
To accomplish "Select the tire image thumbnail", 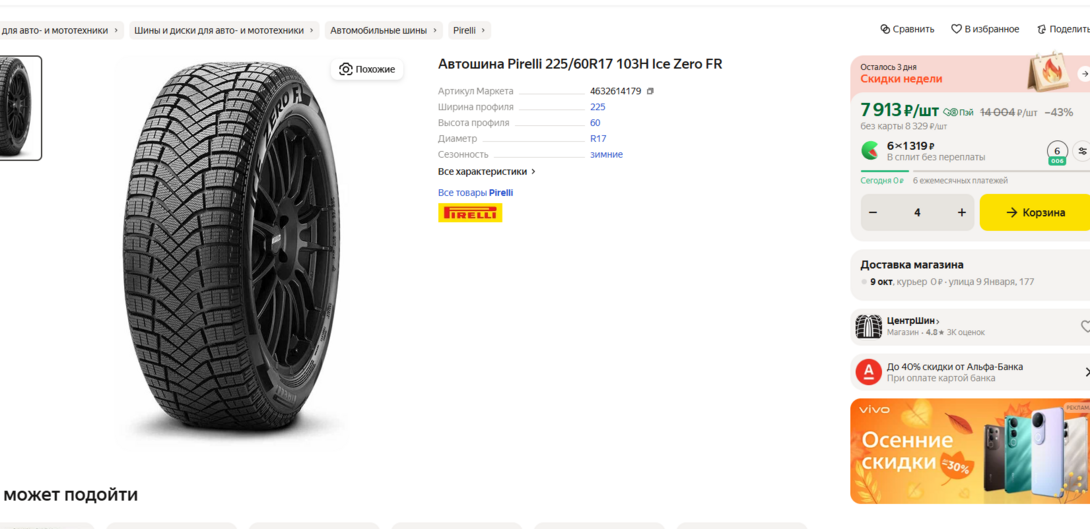I will [20, 107].
